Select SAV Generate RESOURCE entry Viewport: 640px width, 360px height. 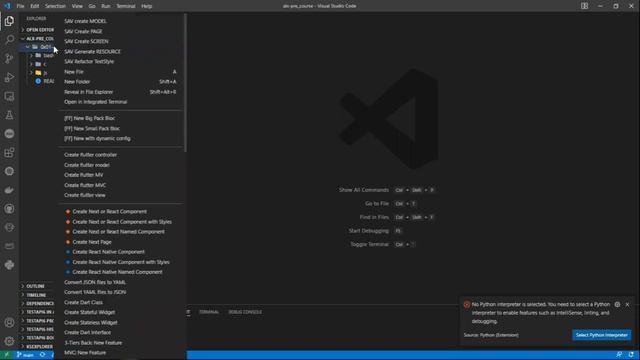pyautogui.click(x=120, y=51)
